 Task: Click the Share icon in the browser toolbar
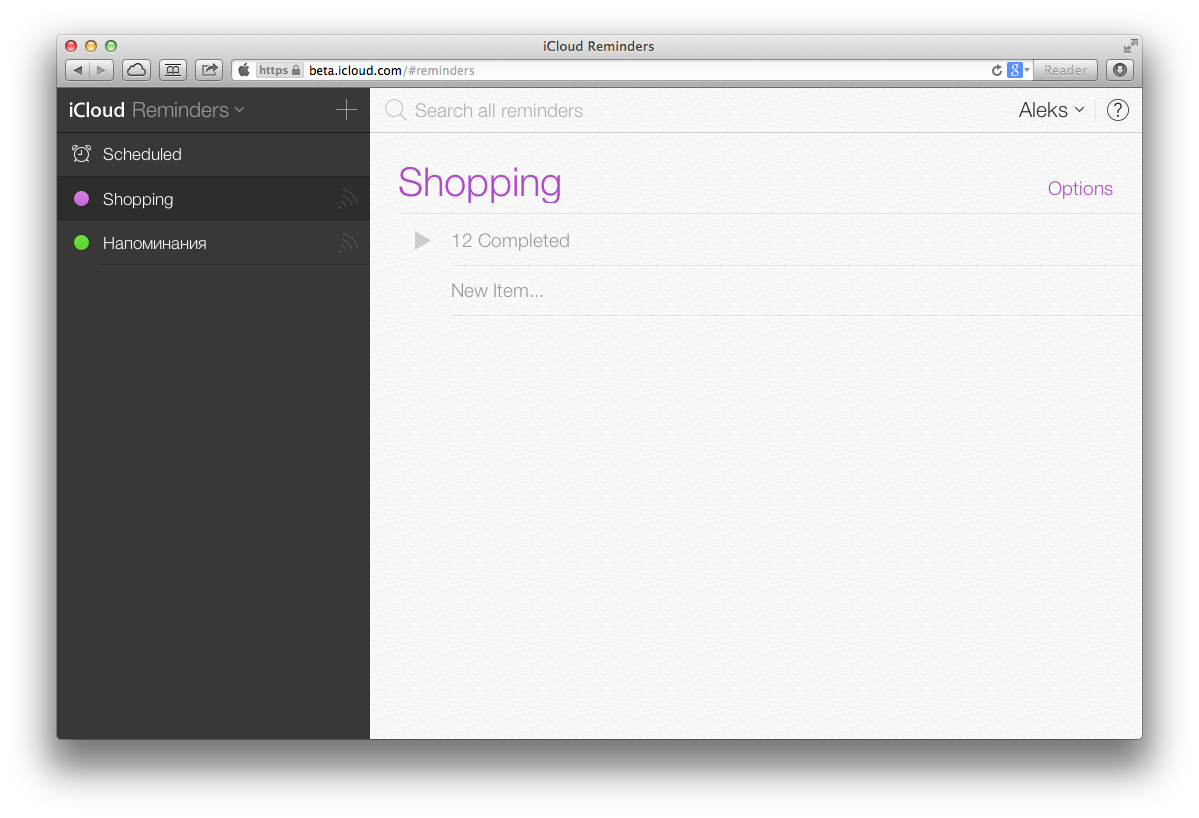point(208,70)
